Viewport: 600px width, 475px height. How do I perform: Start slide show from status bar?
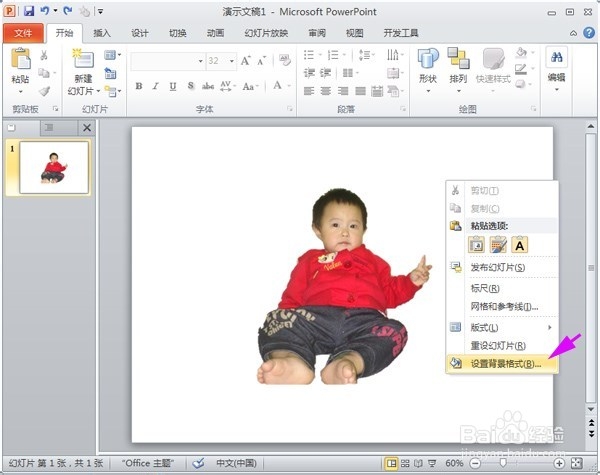click(432, 464)
